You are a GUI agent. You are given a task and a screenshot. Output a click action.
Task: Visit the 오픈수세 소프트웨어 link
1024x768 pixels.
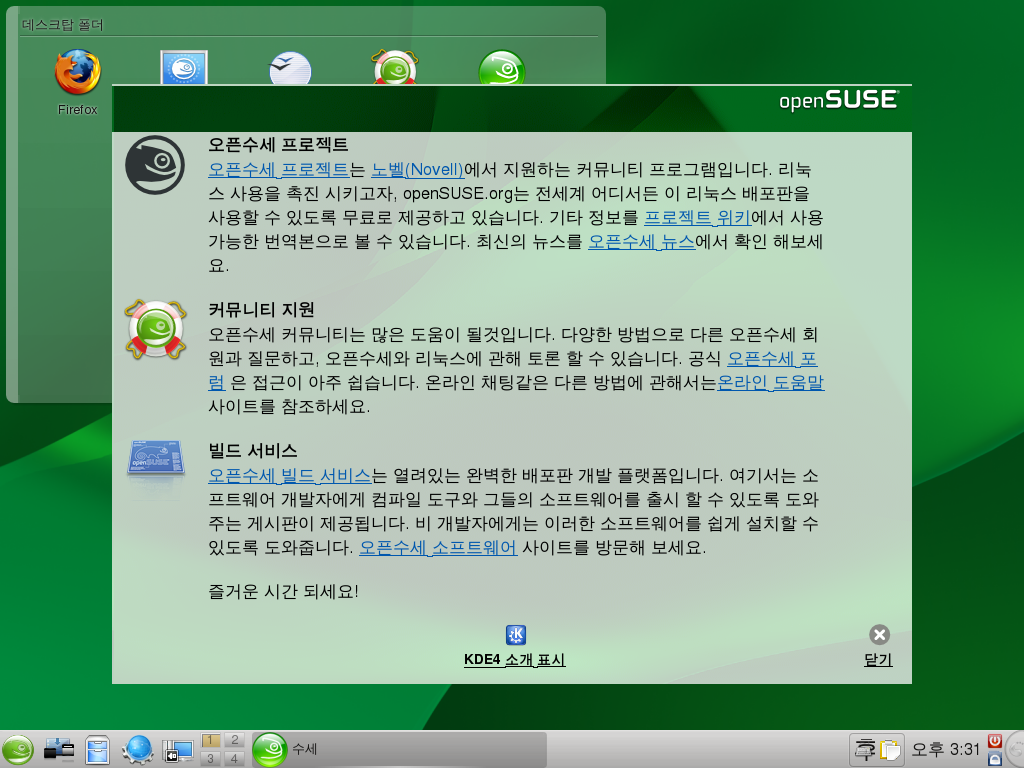438,547
